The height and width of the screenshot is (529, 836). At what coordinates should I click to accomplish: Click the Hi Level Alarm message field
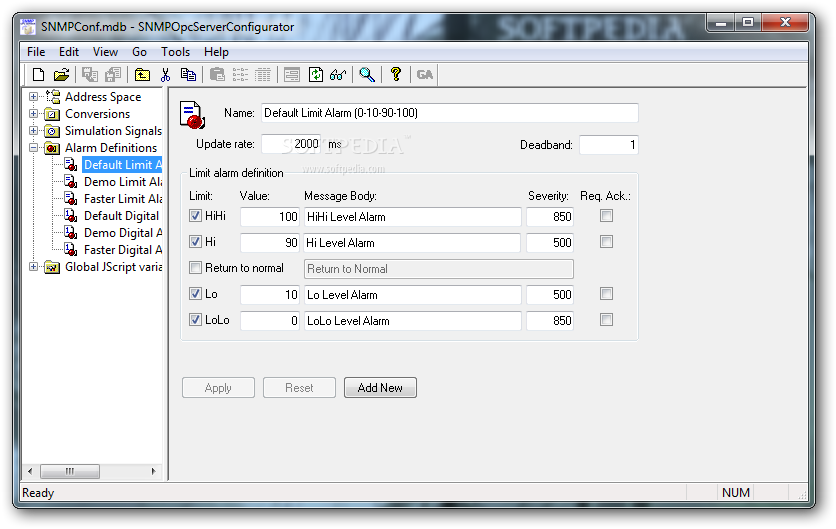(412, 243)
